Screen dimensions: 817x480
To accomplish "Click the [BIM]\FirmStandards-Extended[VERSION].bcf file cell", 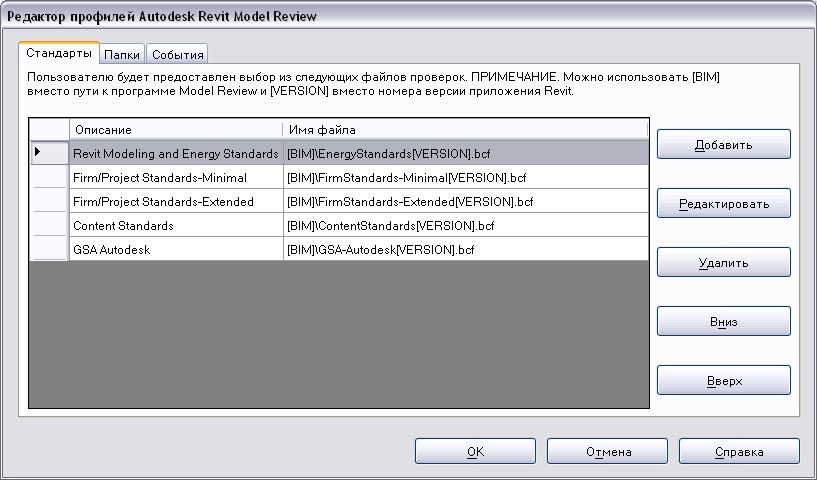I will coord(466,201).
